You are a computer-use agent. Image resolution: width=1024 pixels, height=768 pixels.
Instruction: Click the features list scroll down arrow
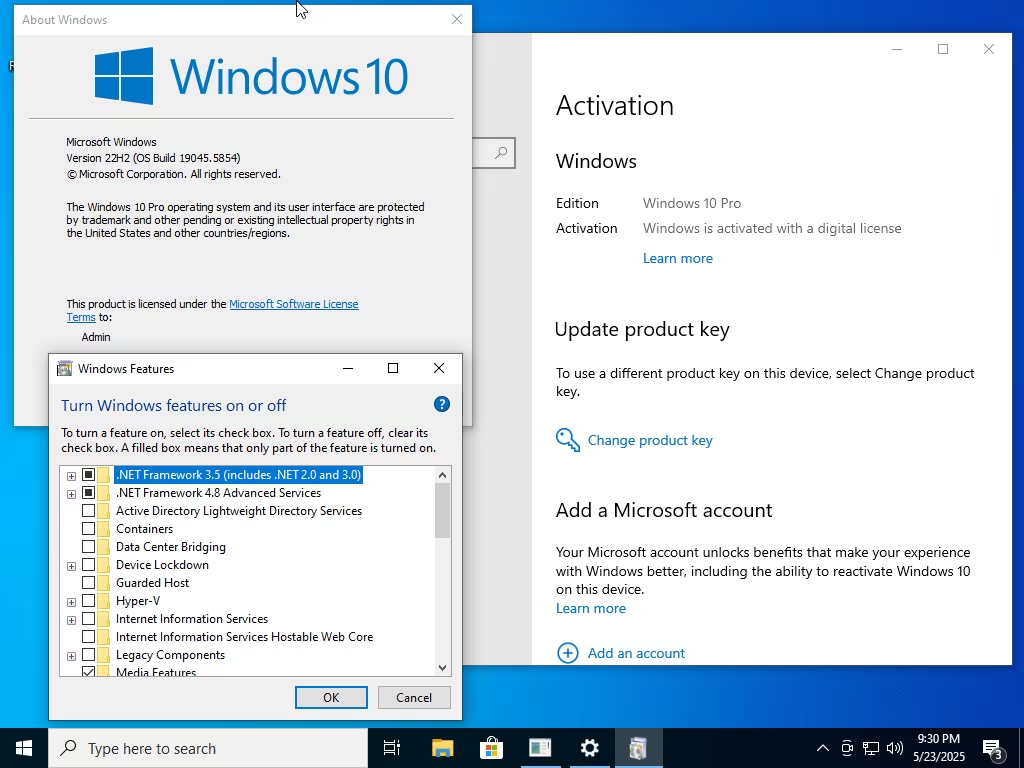(443, 667)
